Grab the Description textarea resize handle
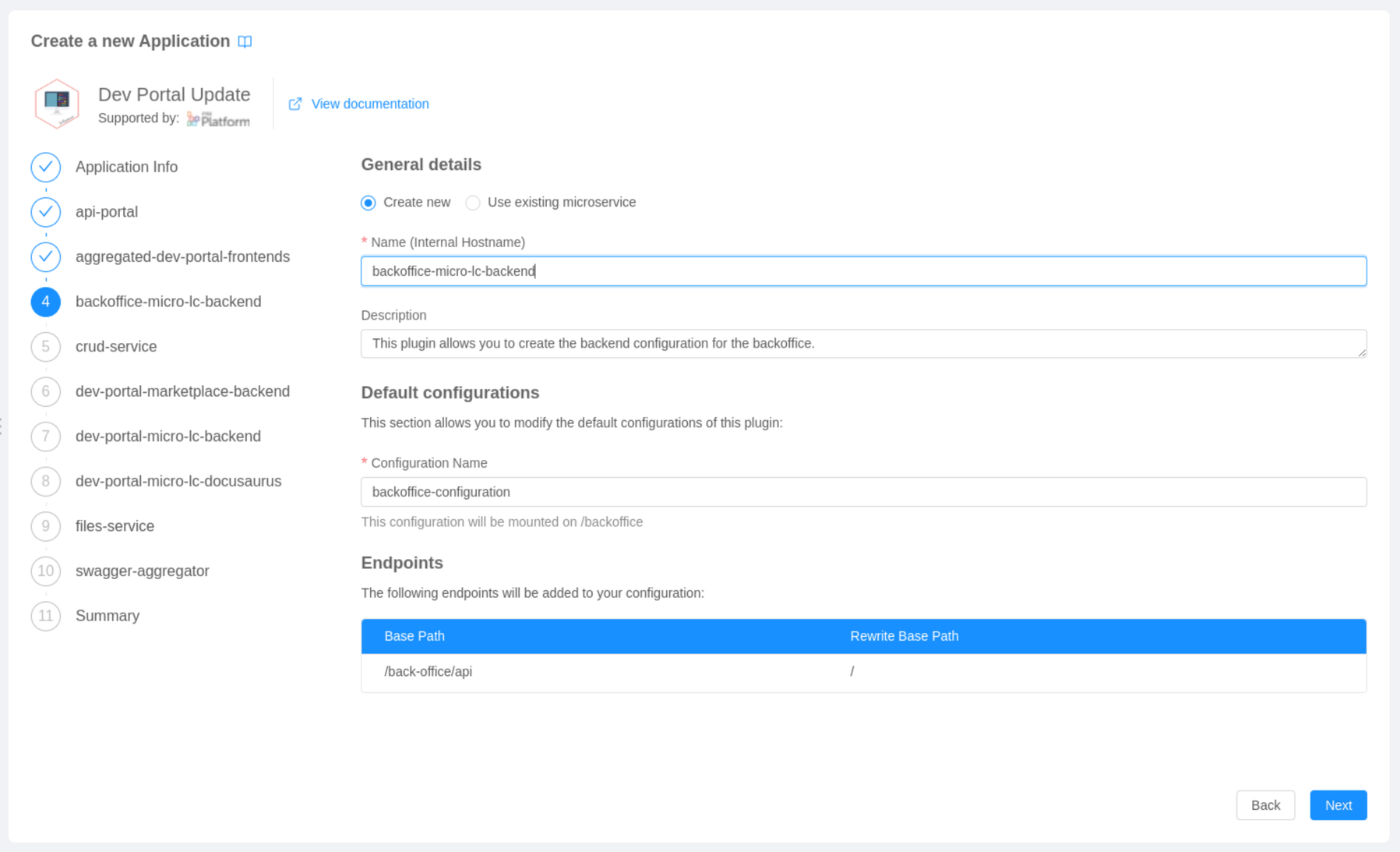 click(1361, 352)
